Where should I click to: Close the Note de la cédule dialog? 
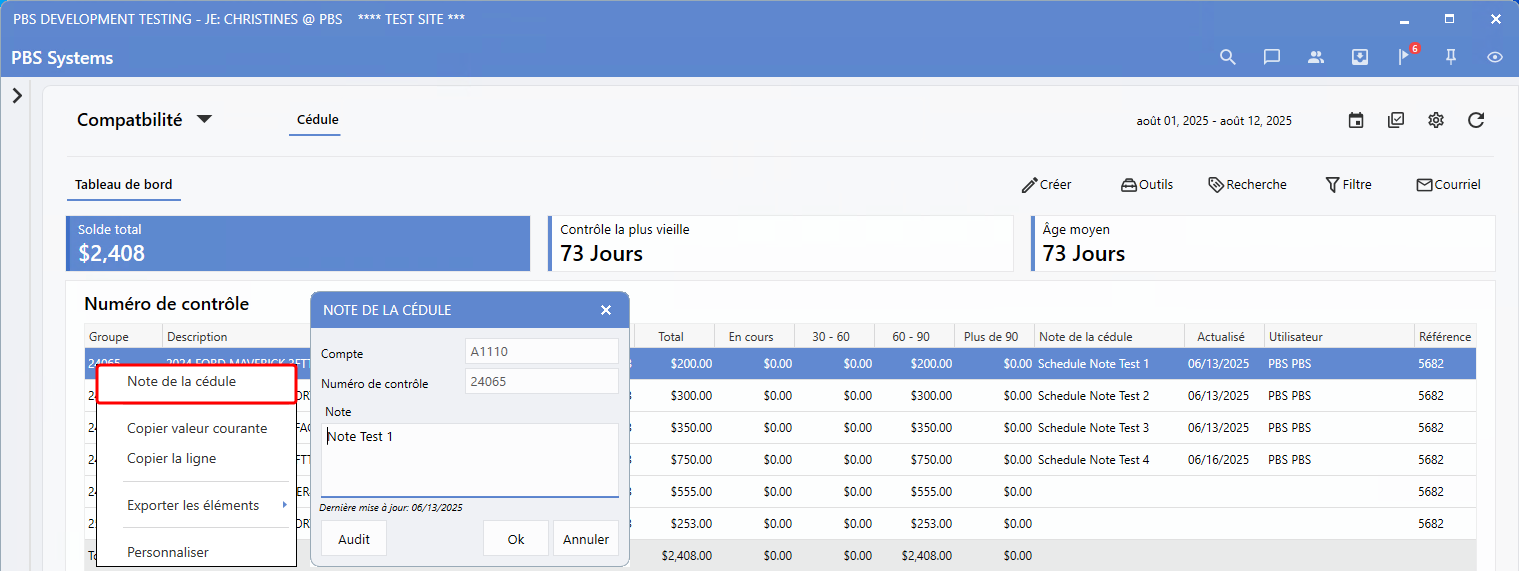pos(606,310)
